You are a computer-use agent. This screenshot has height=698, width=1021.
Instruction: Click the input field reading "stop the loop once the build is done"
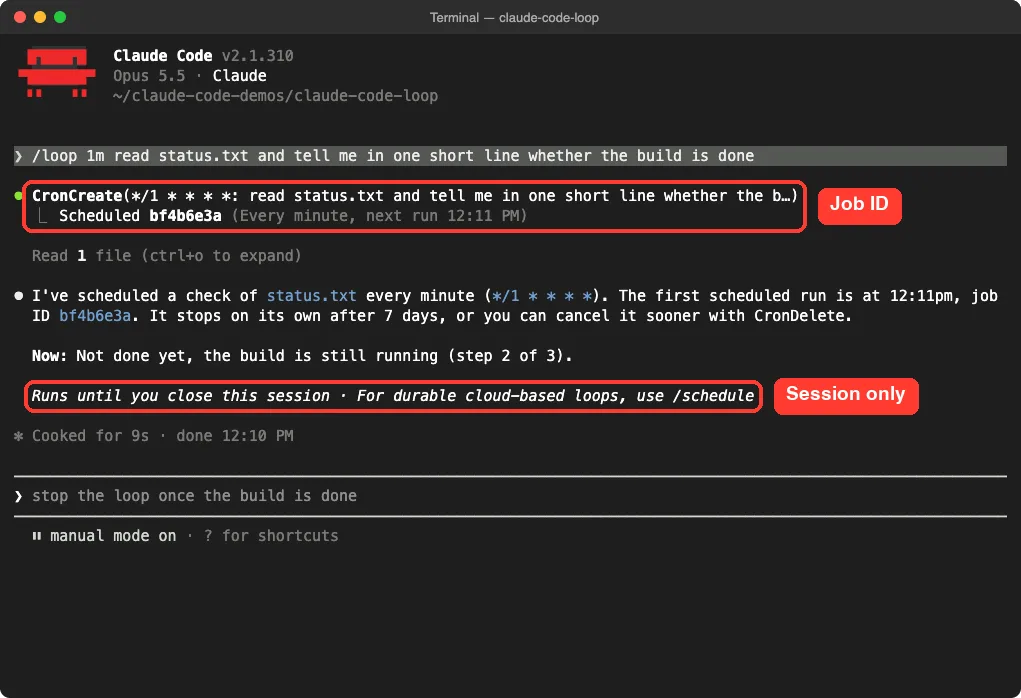(x=510, y=496)
